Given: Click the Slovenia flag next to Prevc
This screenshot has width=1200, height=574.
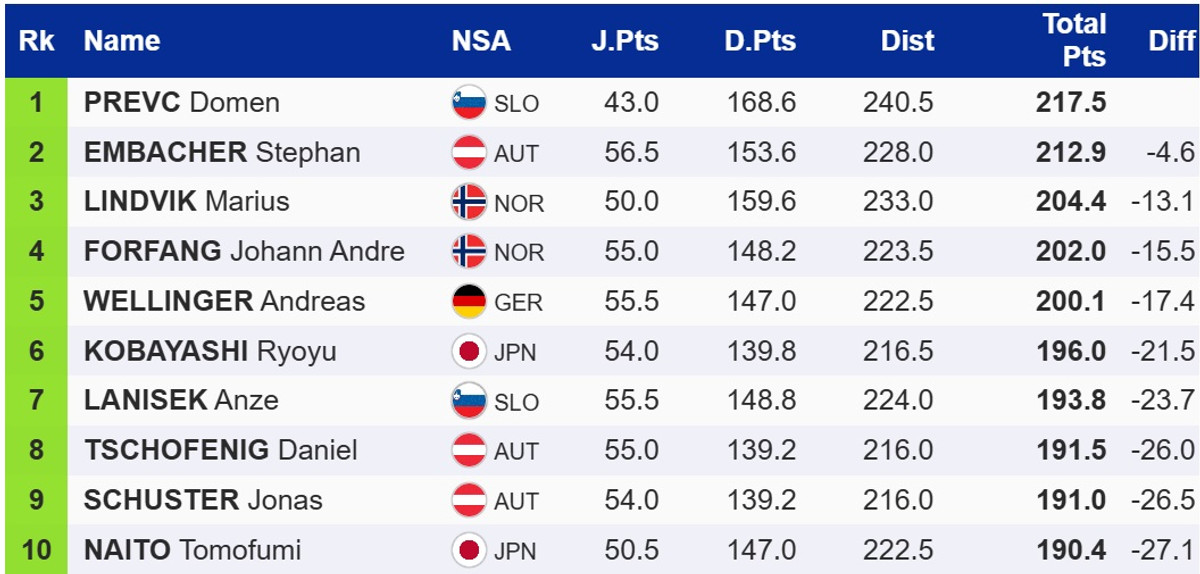Looking at the screenshot, I should click(x=468, y=103).
